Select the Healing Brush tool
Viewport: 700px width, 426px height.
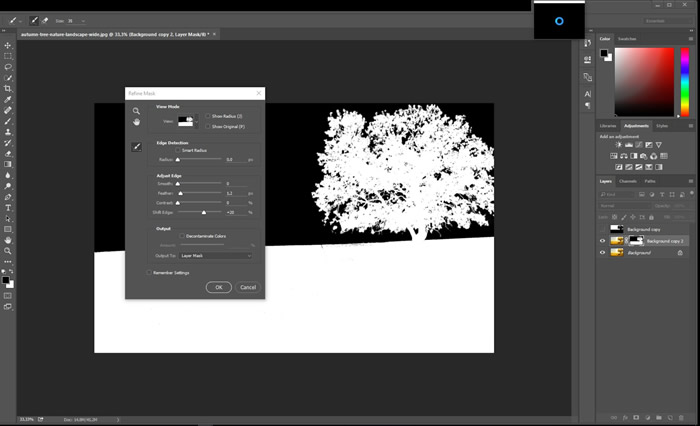coord(8,110)
